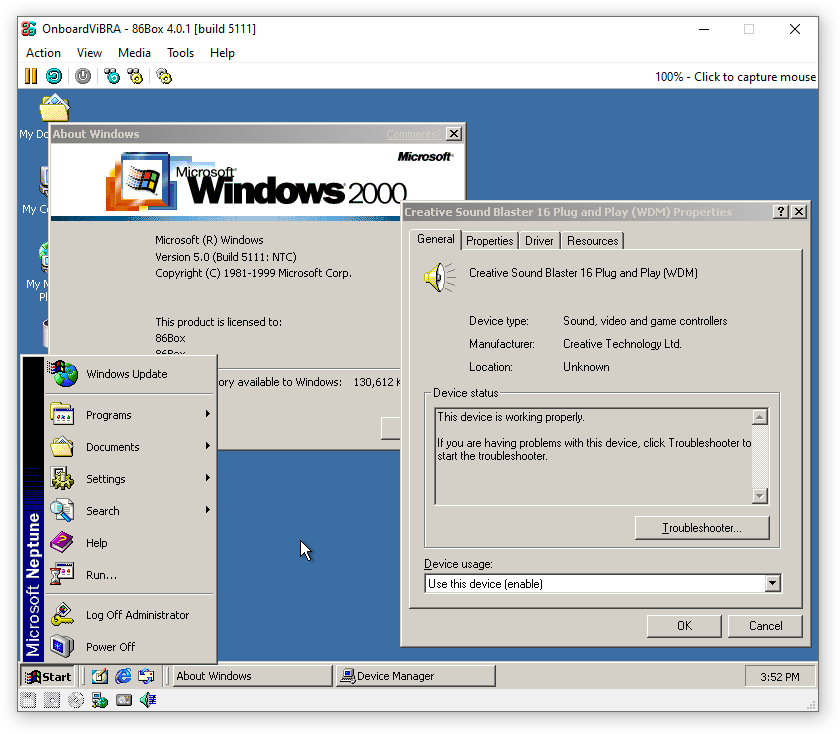Open Outlook Express icon in Quick Launch

click(146, 676)
